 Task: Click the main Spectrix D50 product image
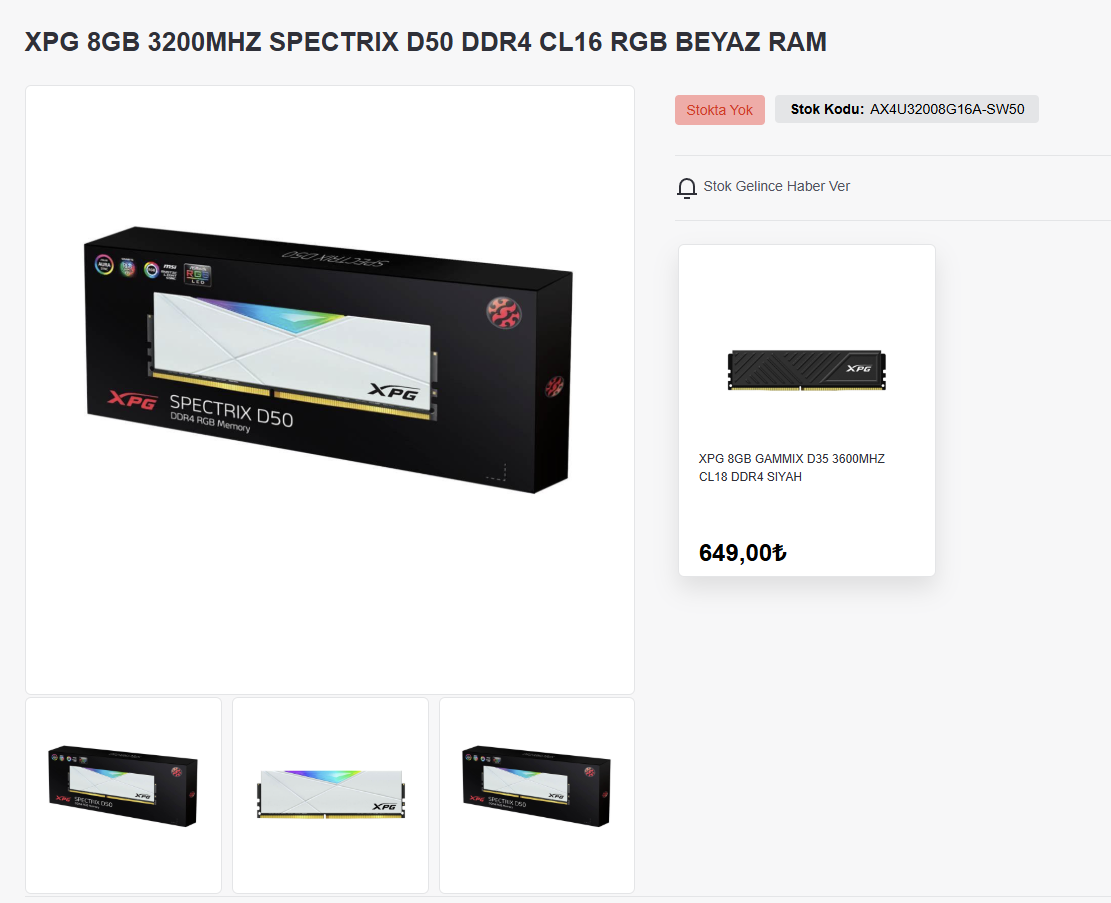[x=330, y=390]
